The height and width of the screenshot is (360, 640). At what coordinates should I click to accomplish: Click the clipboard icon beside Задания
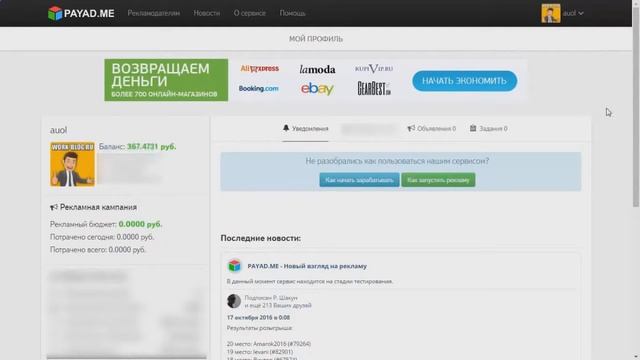[x=473, y=128]
